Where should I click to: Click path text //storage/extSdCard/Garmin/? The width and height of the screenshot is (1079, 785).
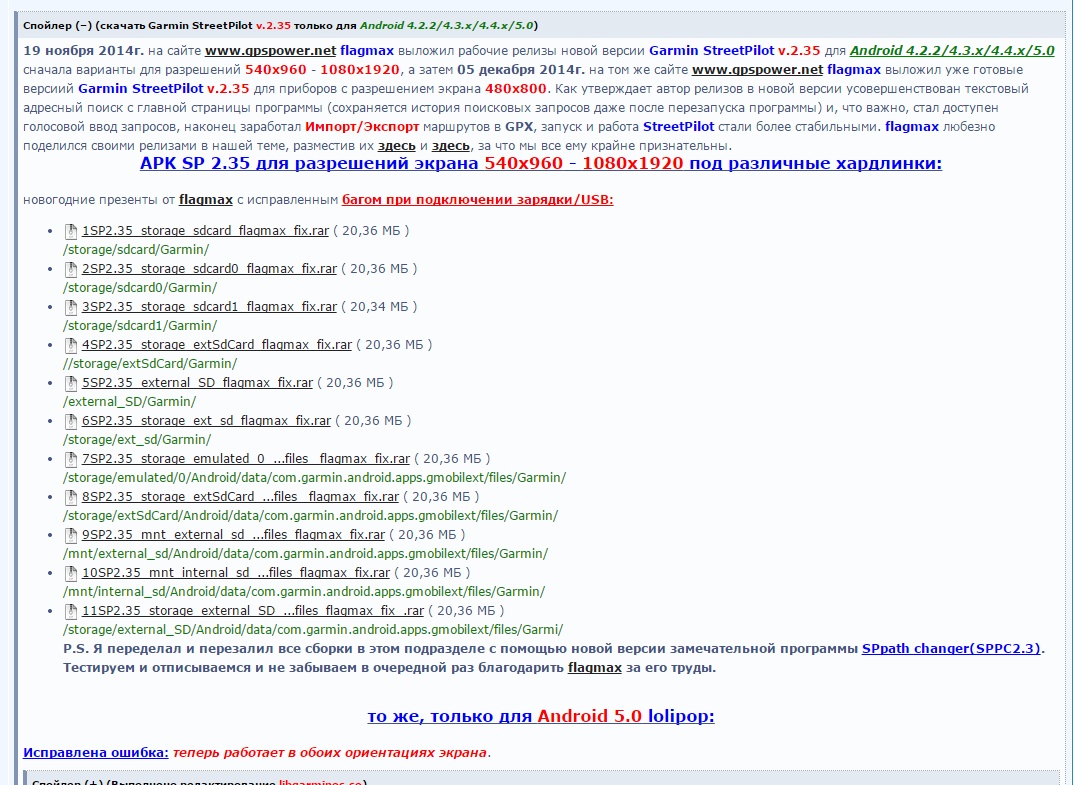pyautogui.click(x=150, y=363)
